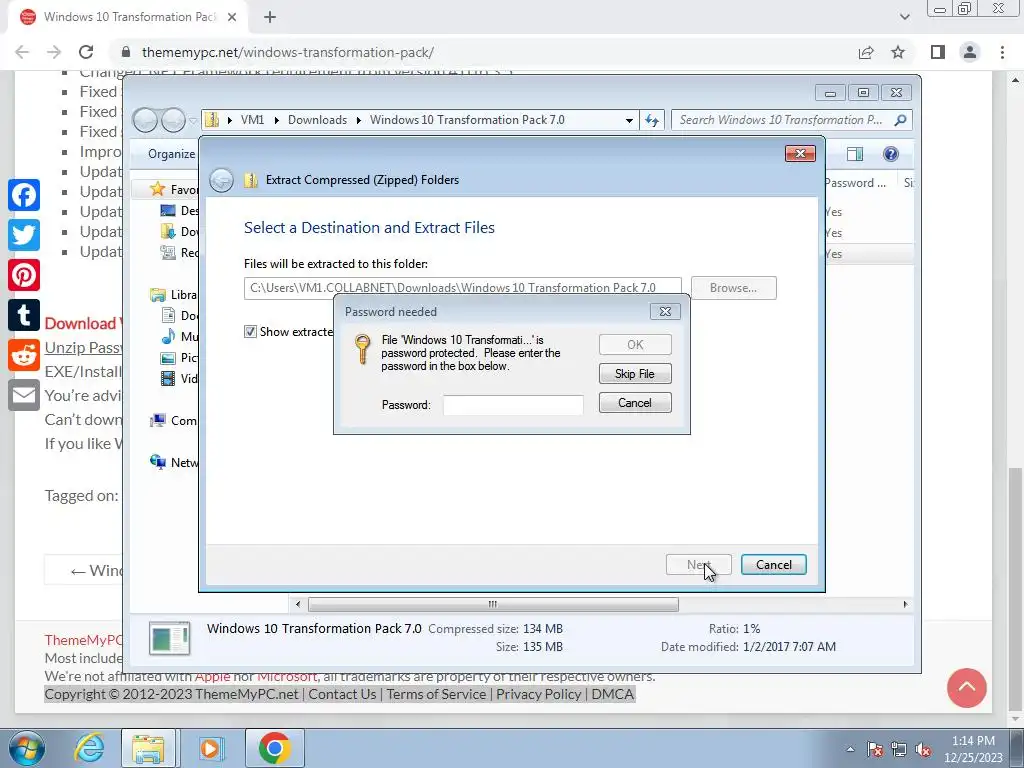1024x768 pixels.
Task: Switch to Chrome on the taskbar
Action: (274, 748)
